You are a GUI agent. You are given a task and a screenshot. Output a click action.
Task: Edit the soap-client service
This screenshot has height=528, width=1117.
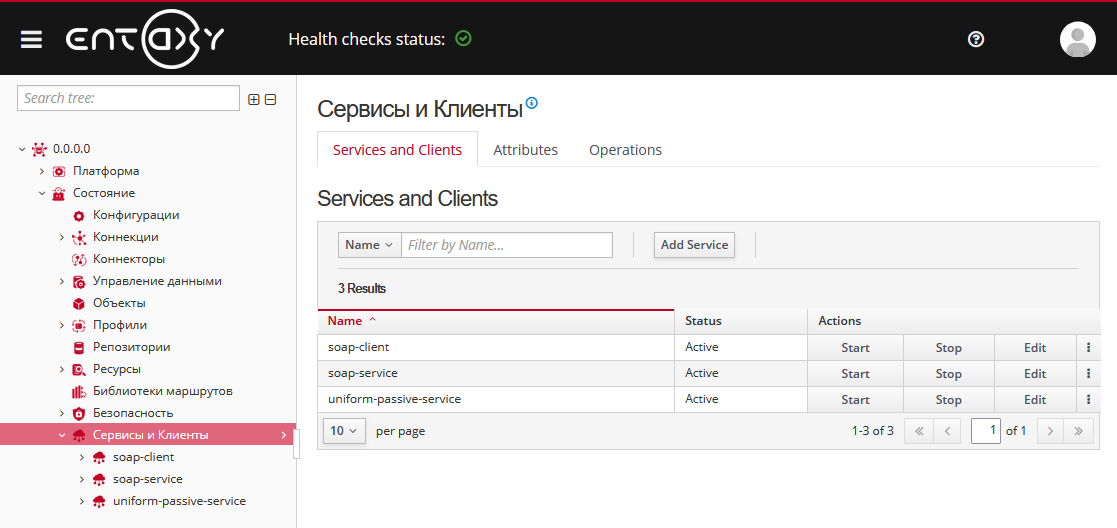point(1036,348)
